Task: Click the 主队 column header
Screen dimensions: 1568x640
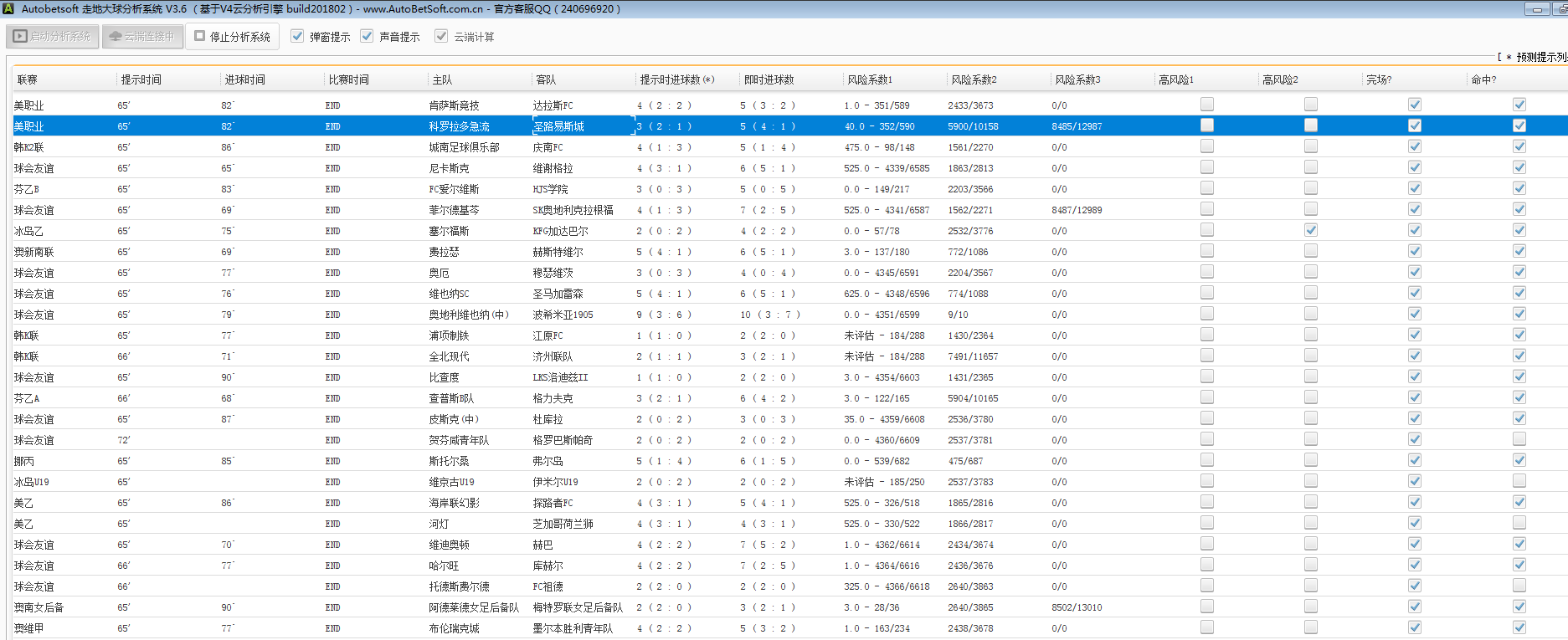Action: click(x=442, y=79)
